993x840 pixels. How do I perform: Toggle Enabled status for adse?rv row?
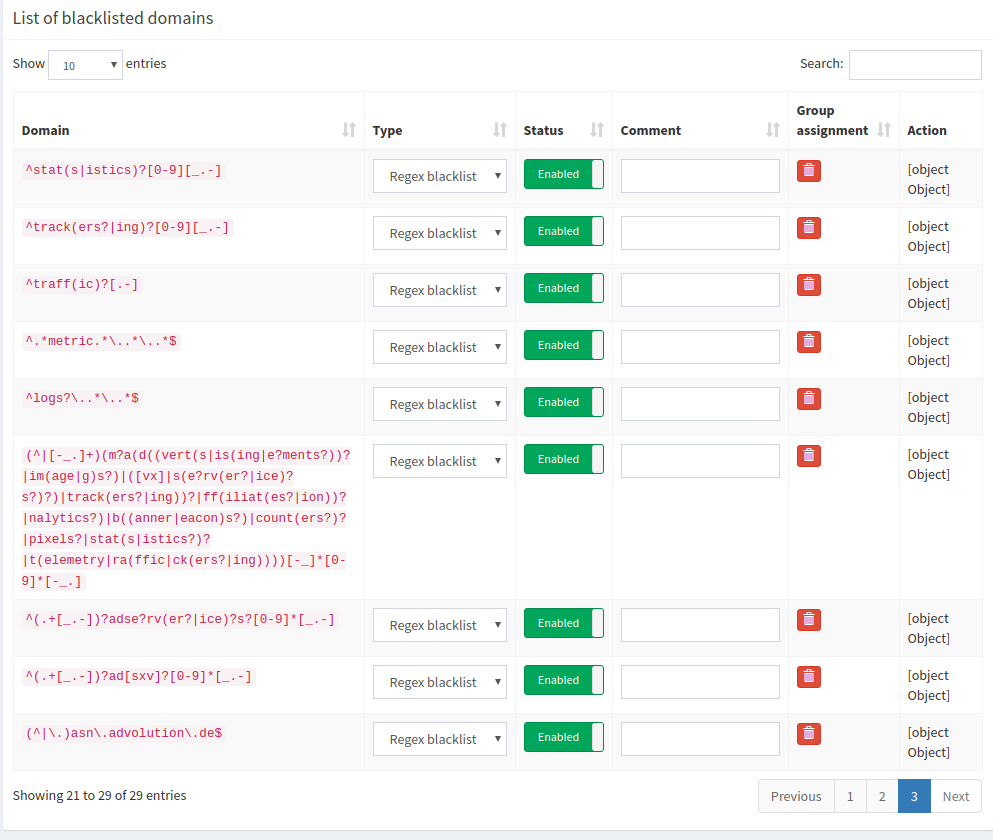pyautogui.click(x=564, y=623)
